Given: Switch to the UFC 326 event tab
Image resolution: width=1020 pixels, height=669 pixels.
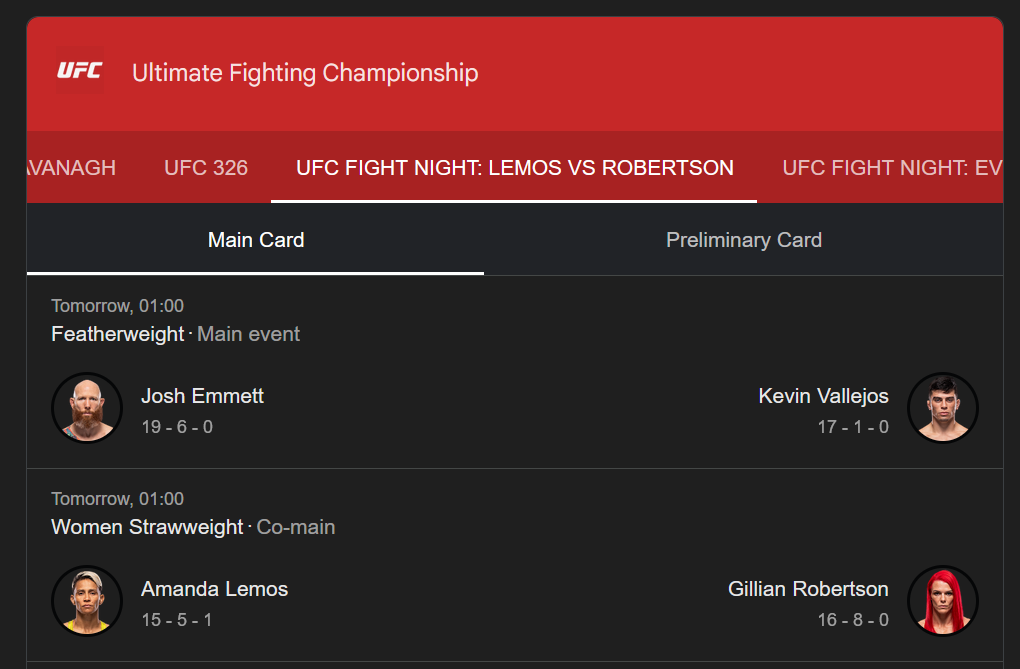Looking at the screenshot, I should pos(206,168).
